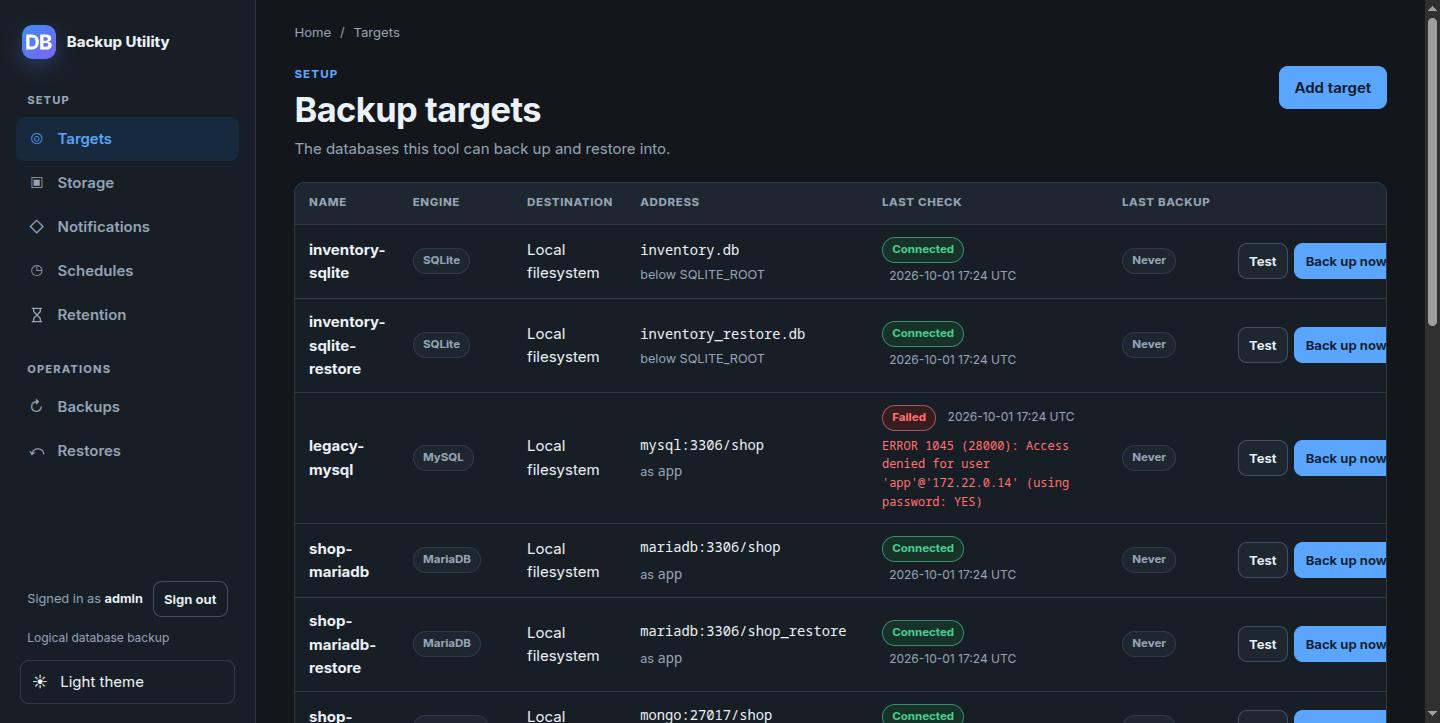The height and width of the screenshot is (723, 1440).
Task: Click the Backups refresh icon
Action: [x=37, y=407]
